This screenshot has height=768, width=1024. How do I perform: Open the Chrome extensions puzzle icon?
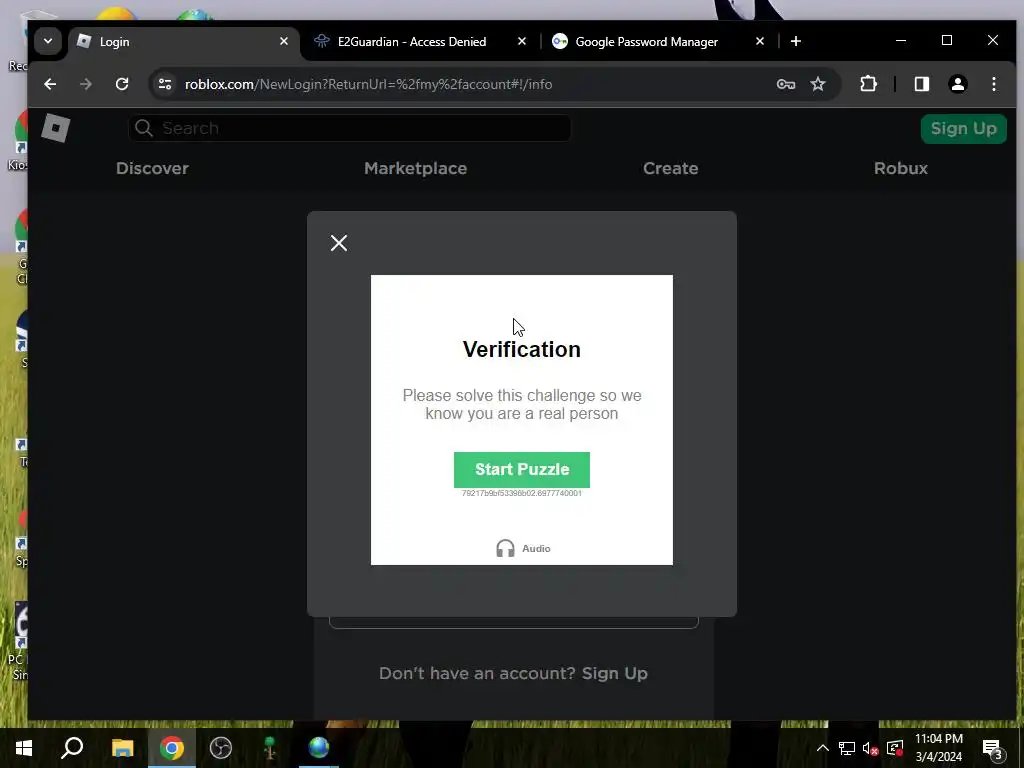click(x=868, y=84)
